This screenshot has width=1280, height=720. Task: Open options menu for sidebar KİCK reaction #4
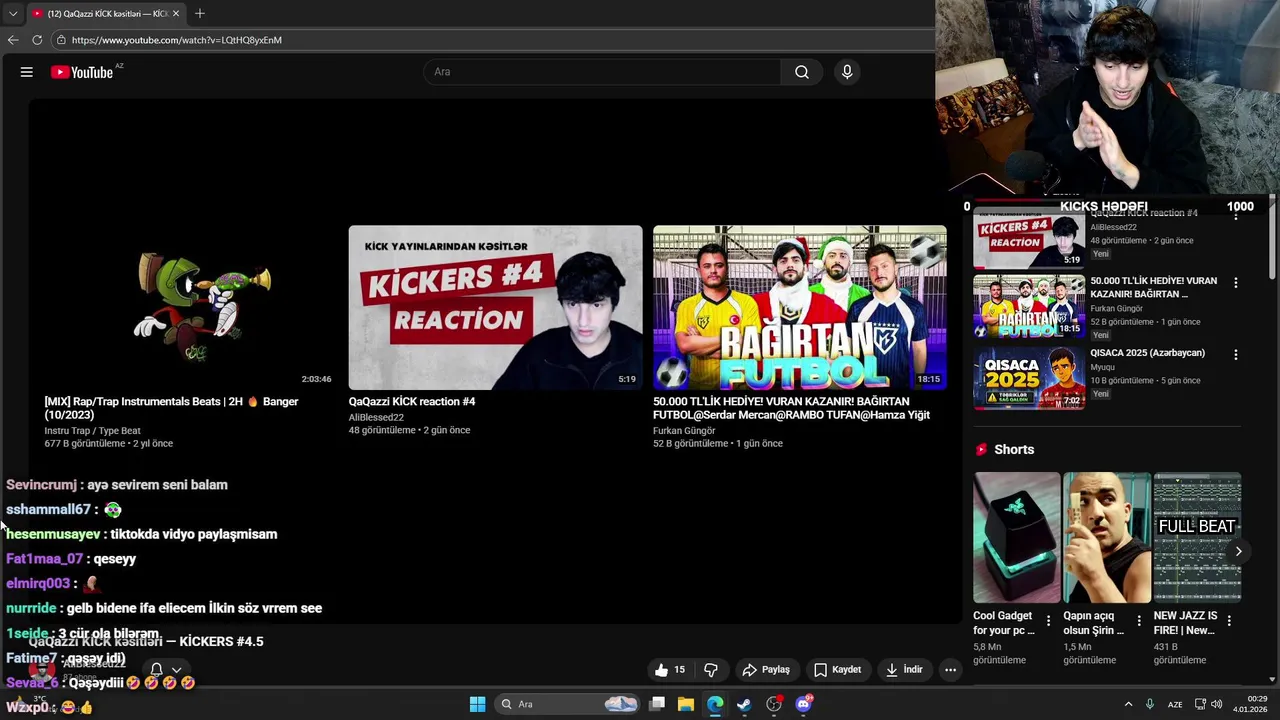pyautogui.click(x=1236, y=215)
